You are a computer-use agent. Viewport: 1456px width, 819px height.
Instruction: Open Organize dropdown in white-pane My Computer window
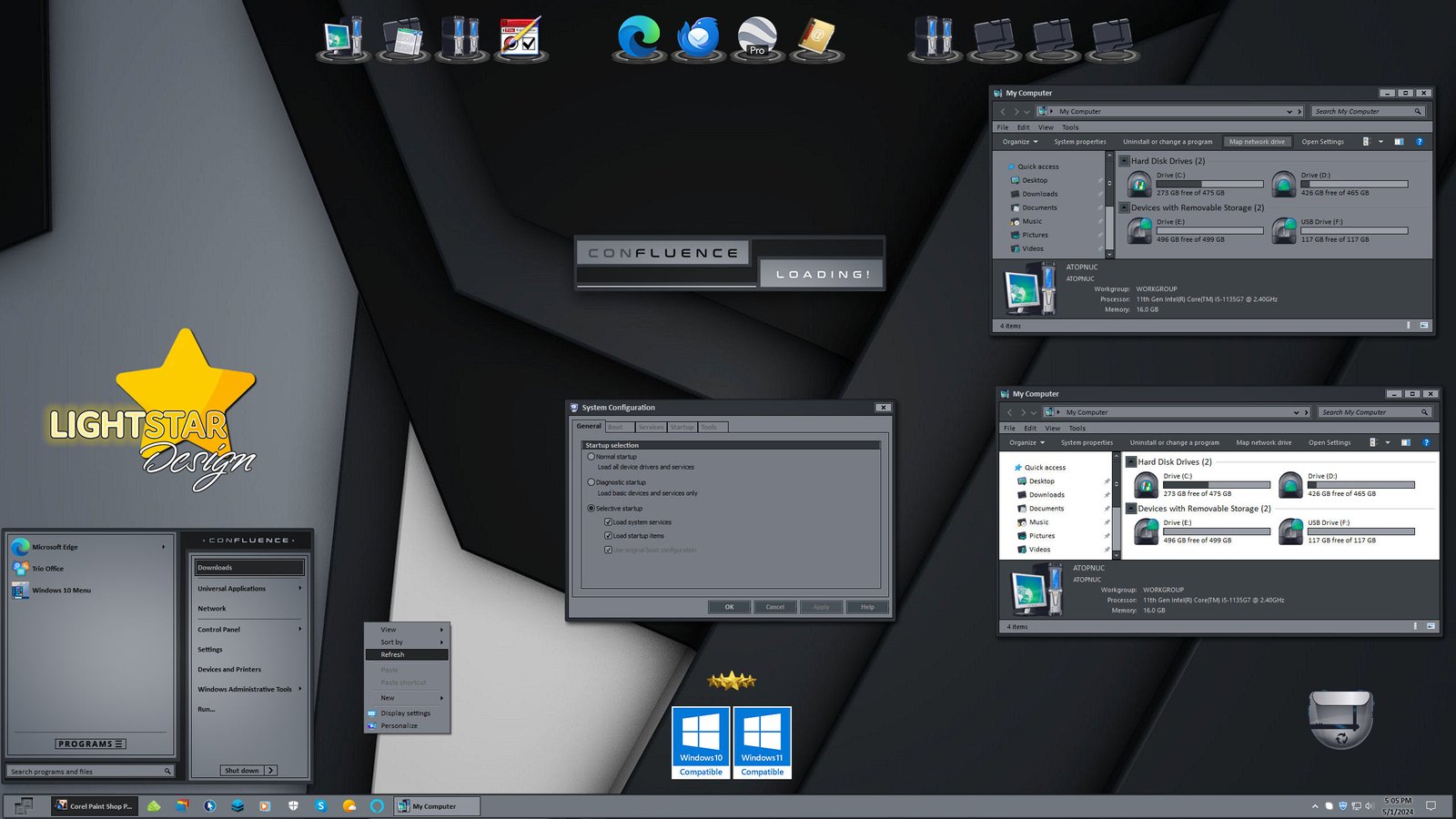(x=1027, y=442)
